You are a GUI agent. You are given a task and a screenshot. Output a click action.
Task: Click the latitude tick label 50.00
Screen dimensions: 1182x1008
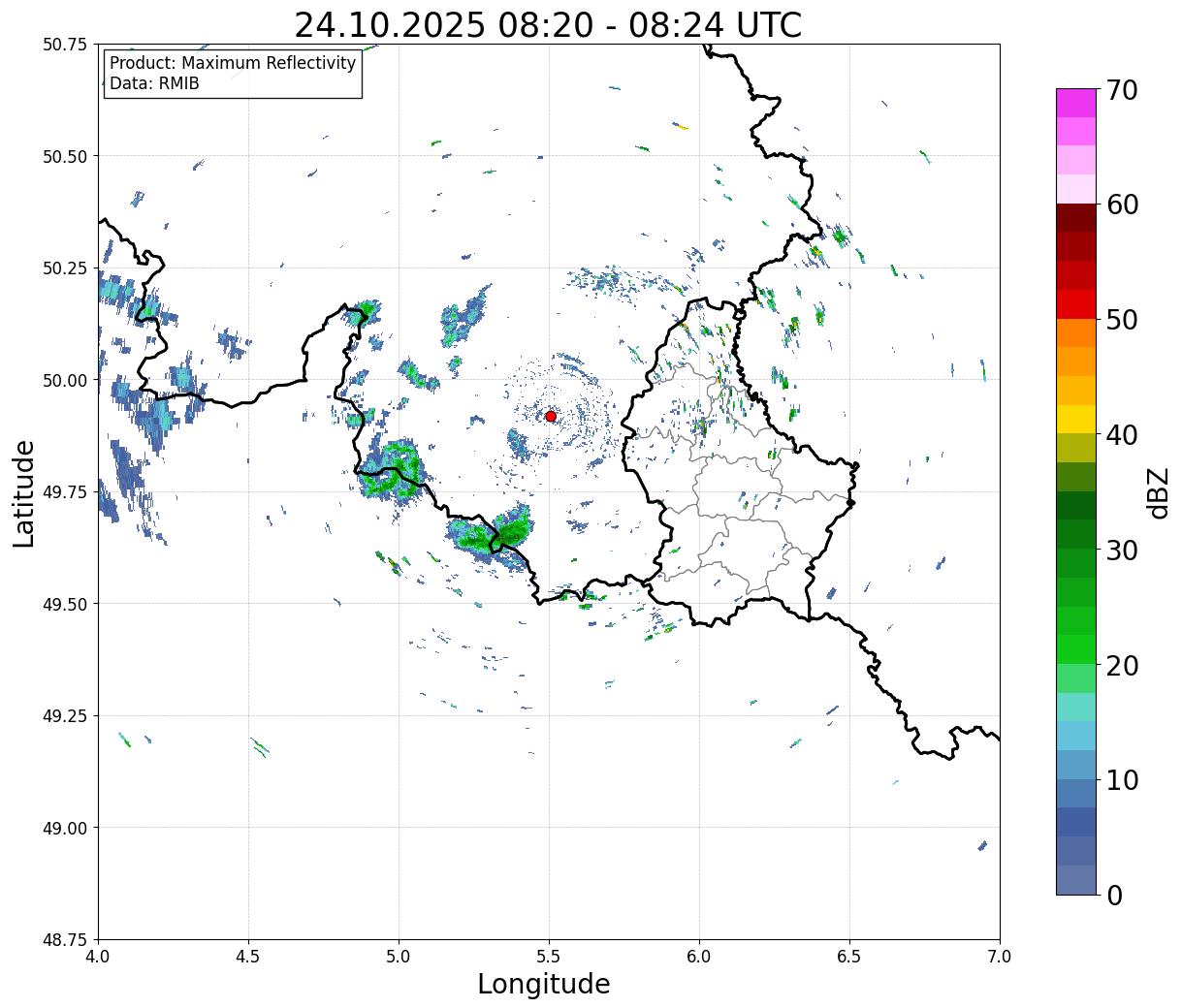click(x=65, y=380)
